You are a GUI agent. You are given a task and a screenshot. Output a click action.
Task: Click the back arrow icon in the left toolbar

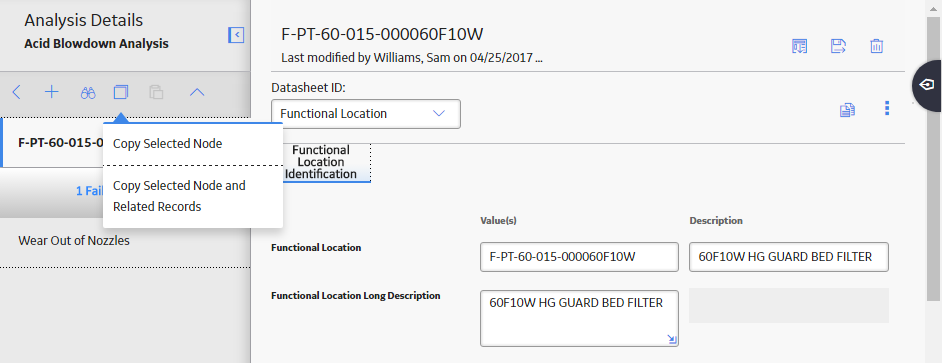[x=17, y=92]
